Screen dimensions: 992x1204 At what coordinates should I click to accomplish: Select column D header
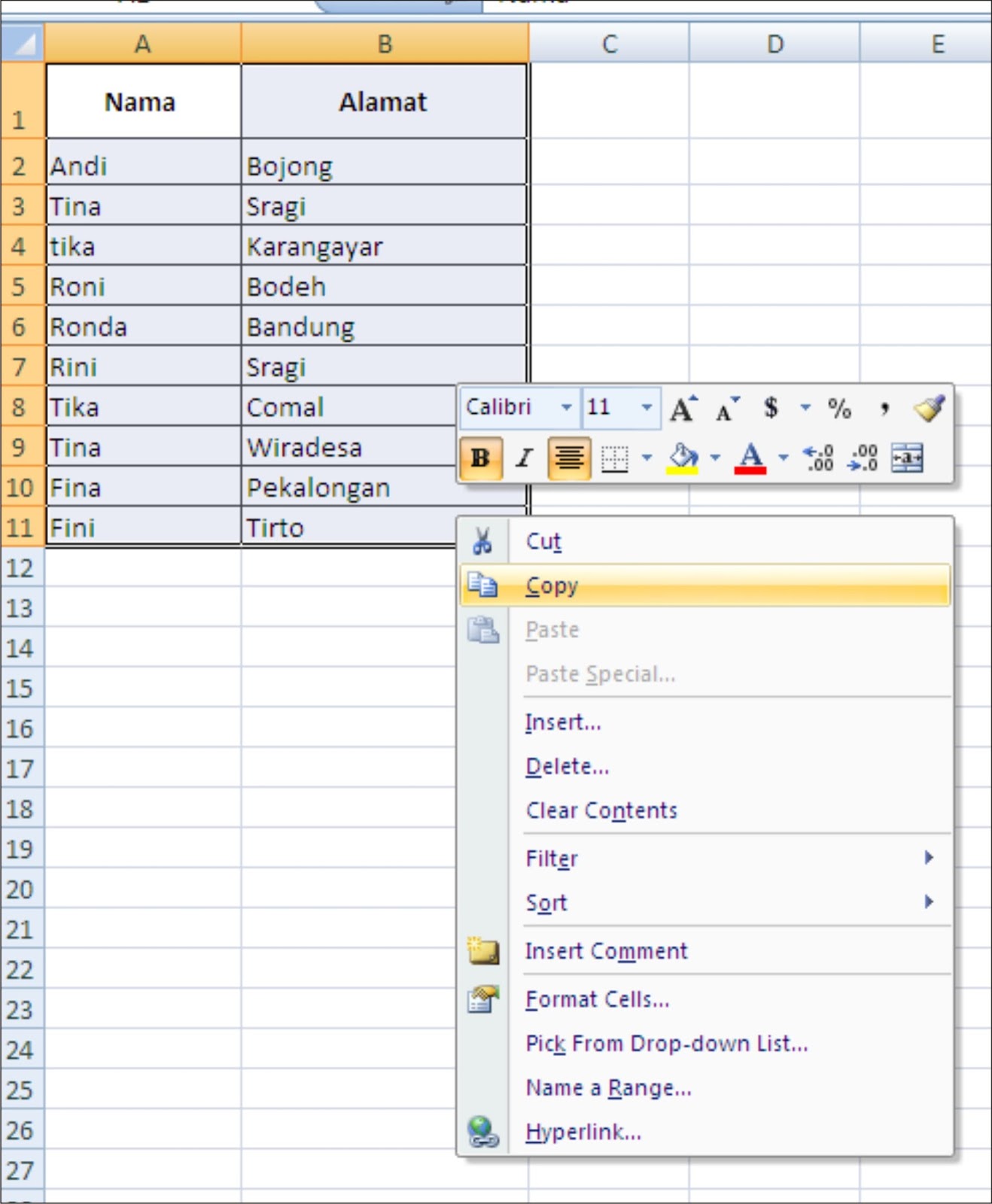(774, 43)
